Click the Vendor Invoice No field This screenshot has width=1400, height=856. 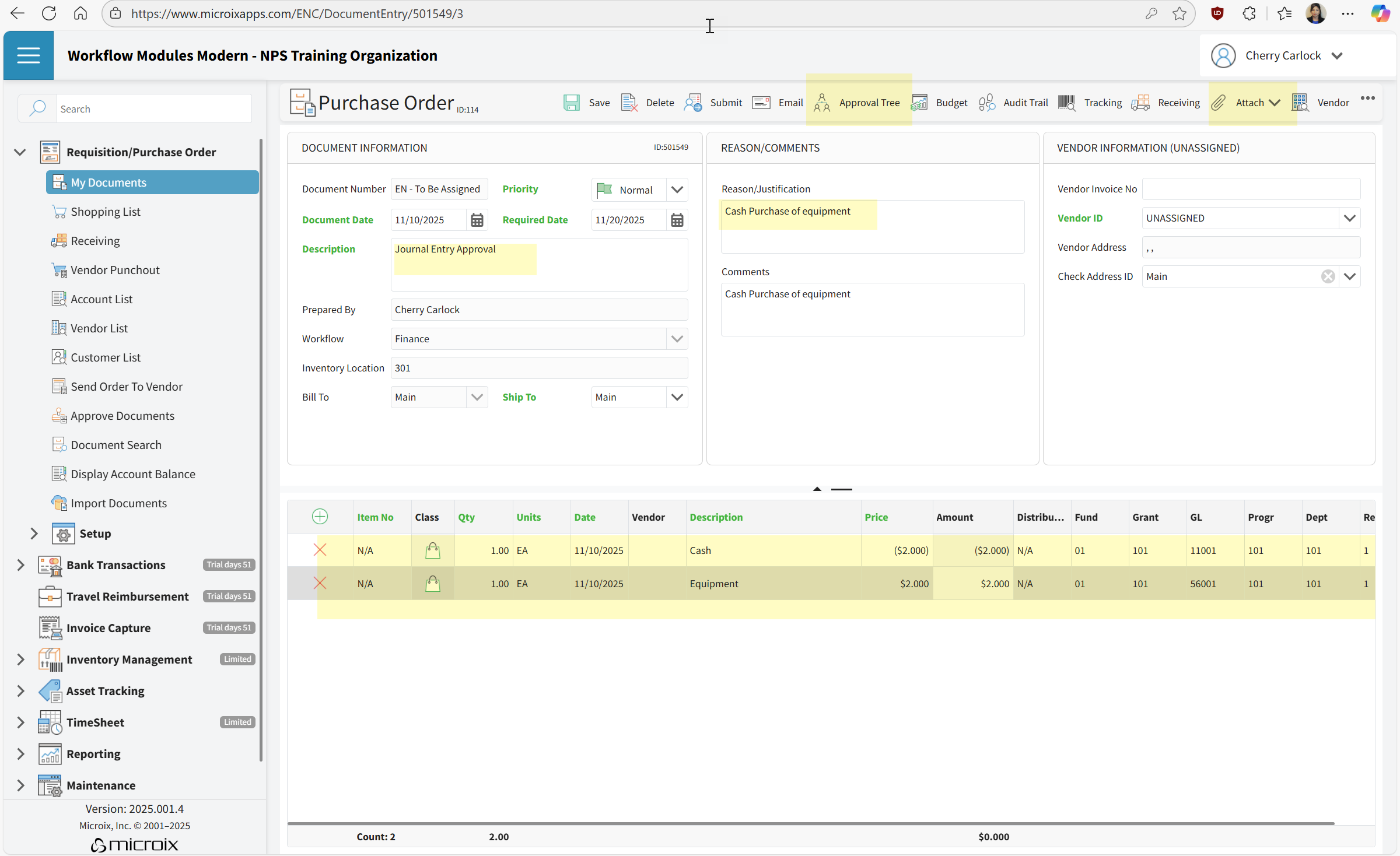(1251, 189)
